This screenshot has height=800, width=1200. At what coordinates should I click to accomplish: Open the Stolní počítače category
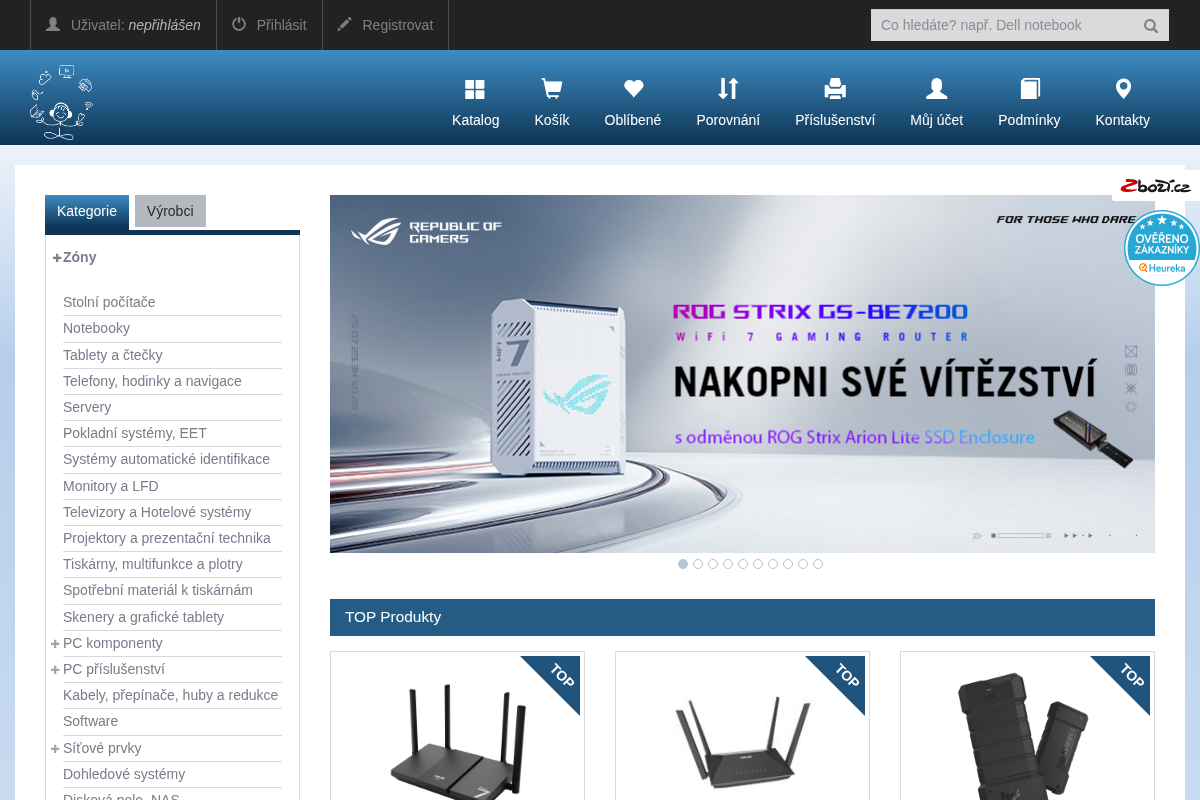coord(109,302)
